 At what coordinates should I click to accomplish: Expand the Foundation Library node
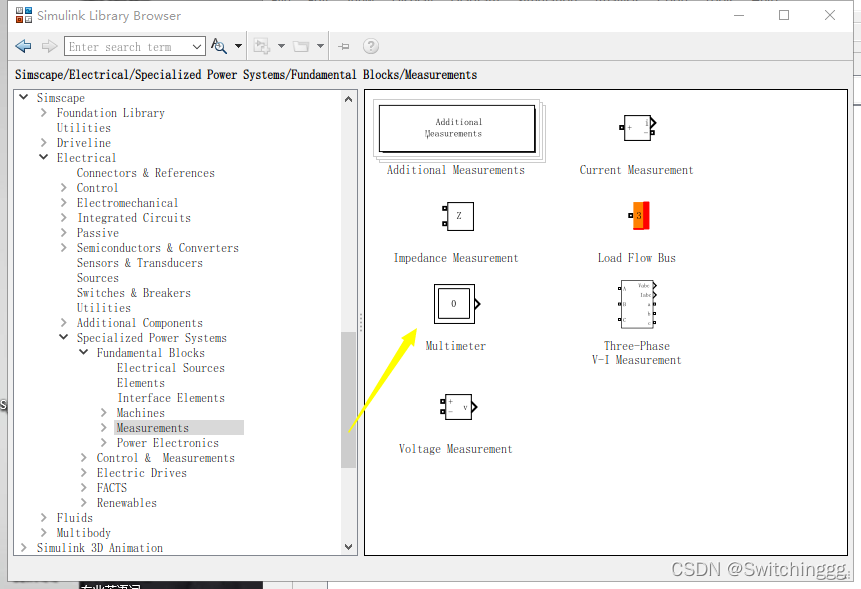coord(43,113)
